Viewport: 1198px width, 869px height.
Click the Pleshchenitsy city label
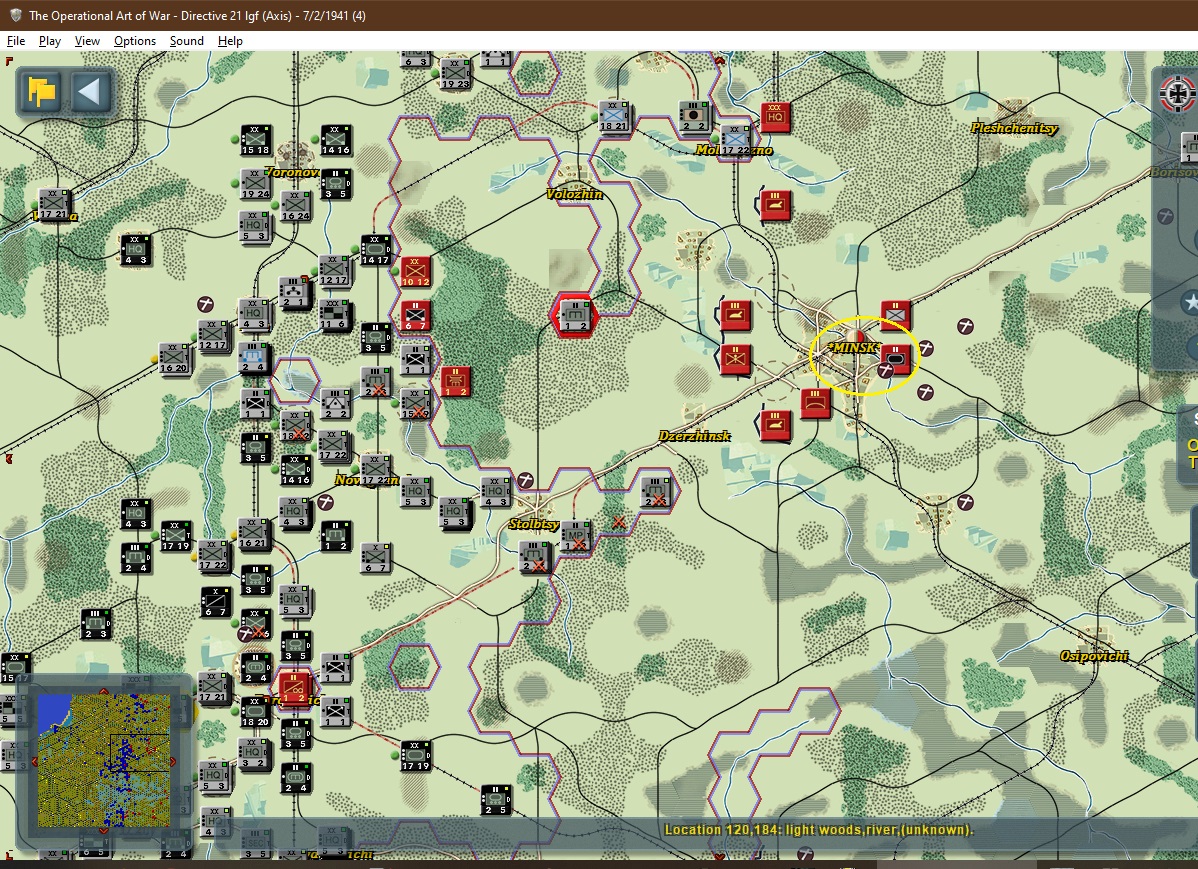(x=1014, y=128)
